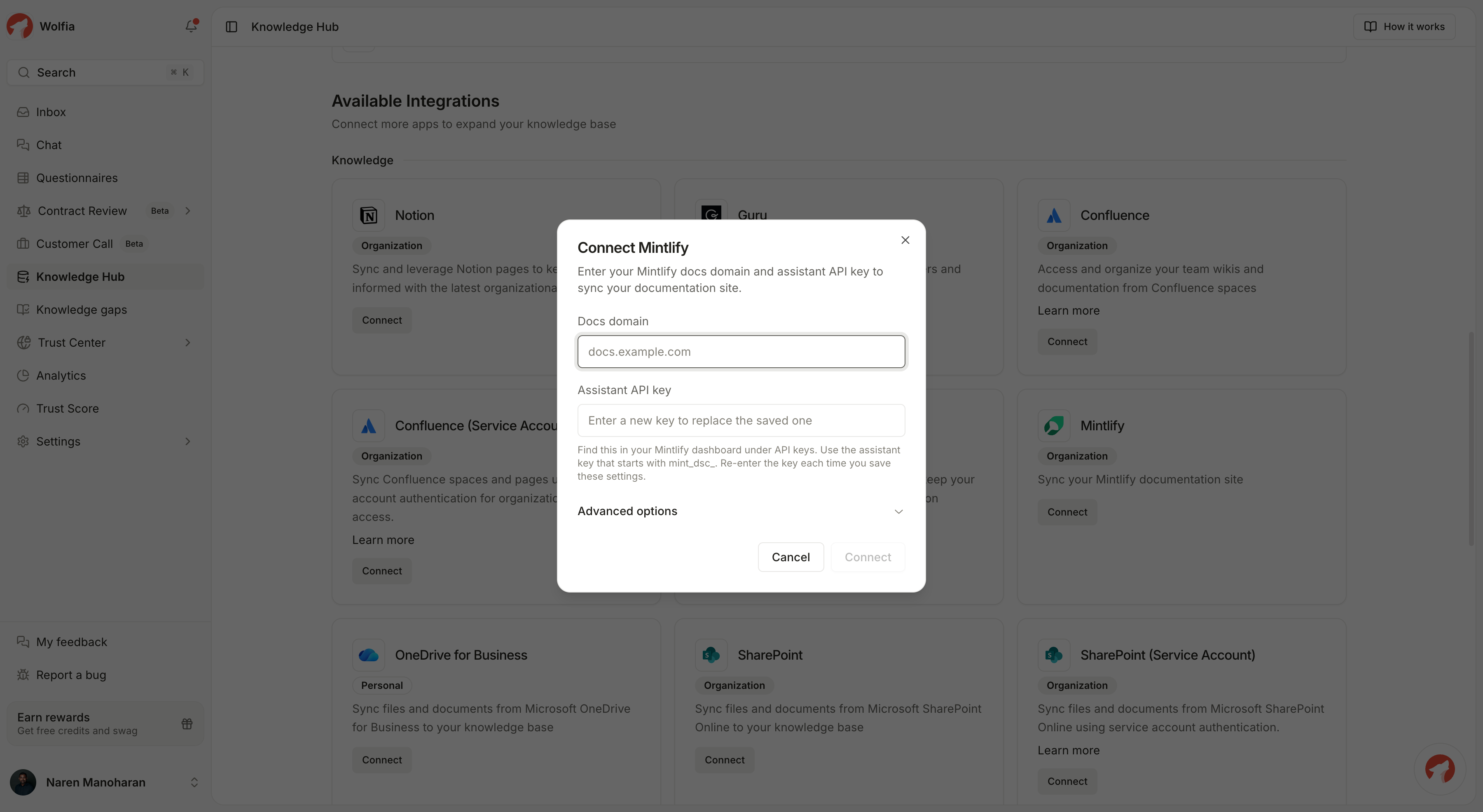Click the Trust Score gauge icon
This screenshot has height=812, width=1483.
click(x=23, y=408)
